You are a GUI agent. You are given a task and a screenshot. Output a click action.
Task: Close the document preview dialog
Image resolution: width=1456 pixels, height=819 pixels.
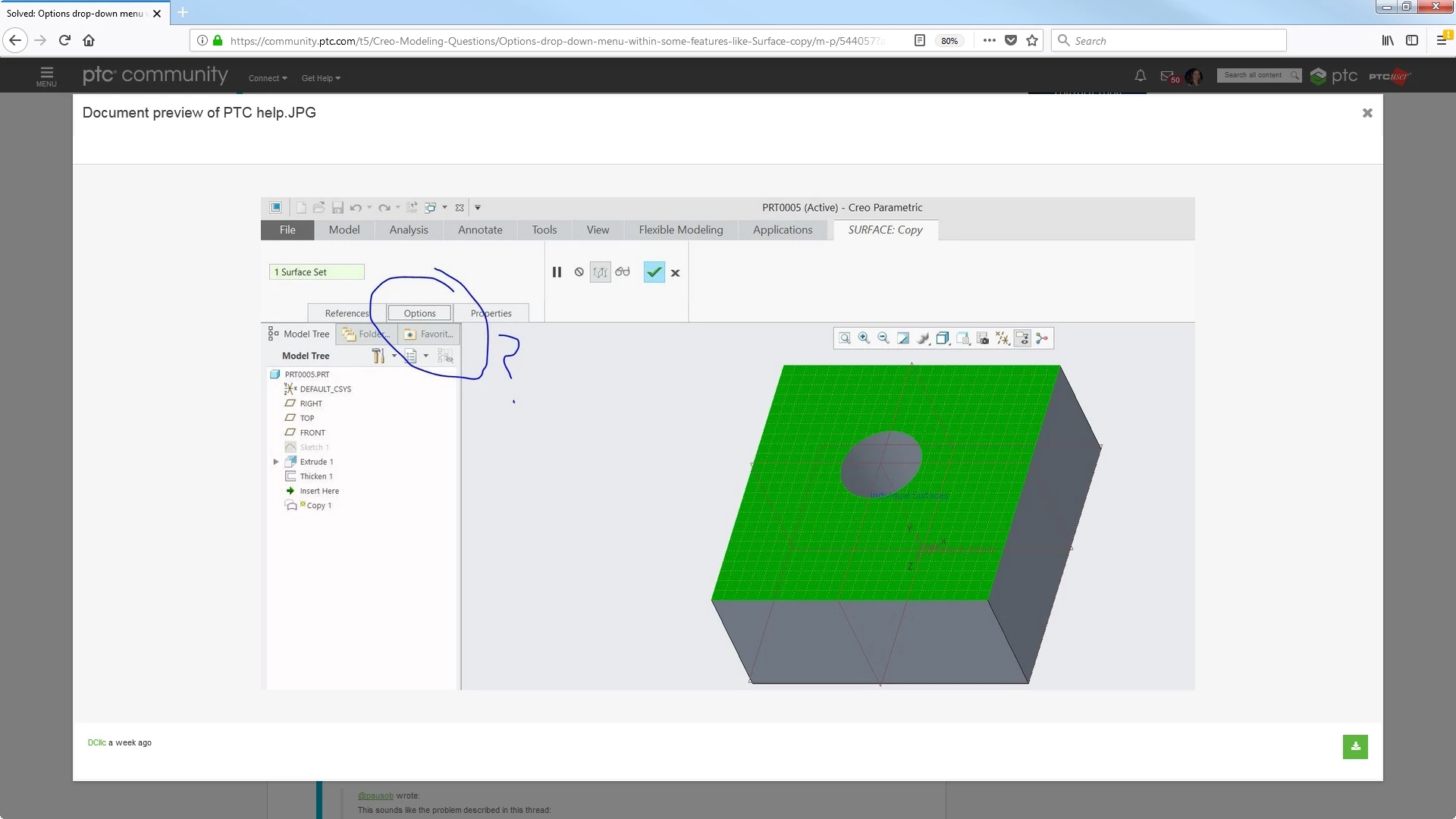click(1367, 113)
